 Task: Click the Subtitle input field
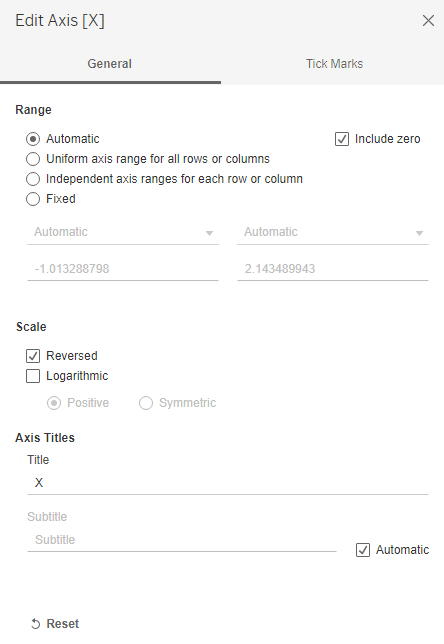[x=182, y=540]
